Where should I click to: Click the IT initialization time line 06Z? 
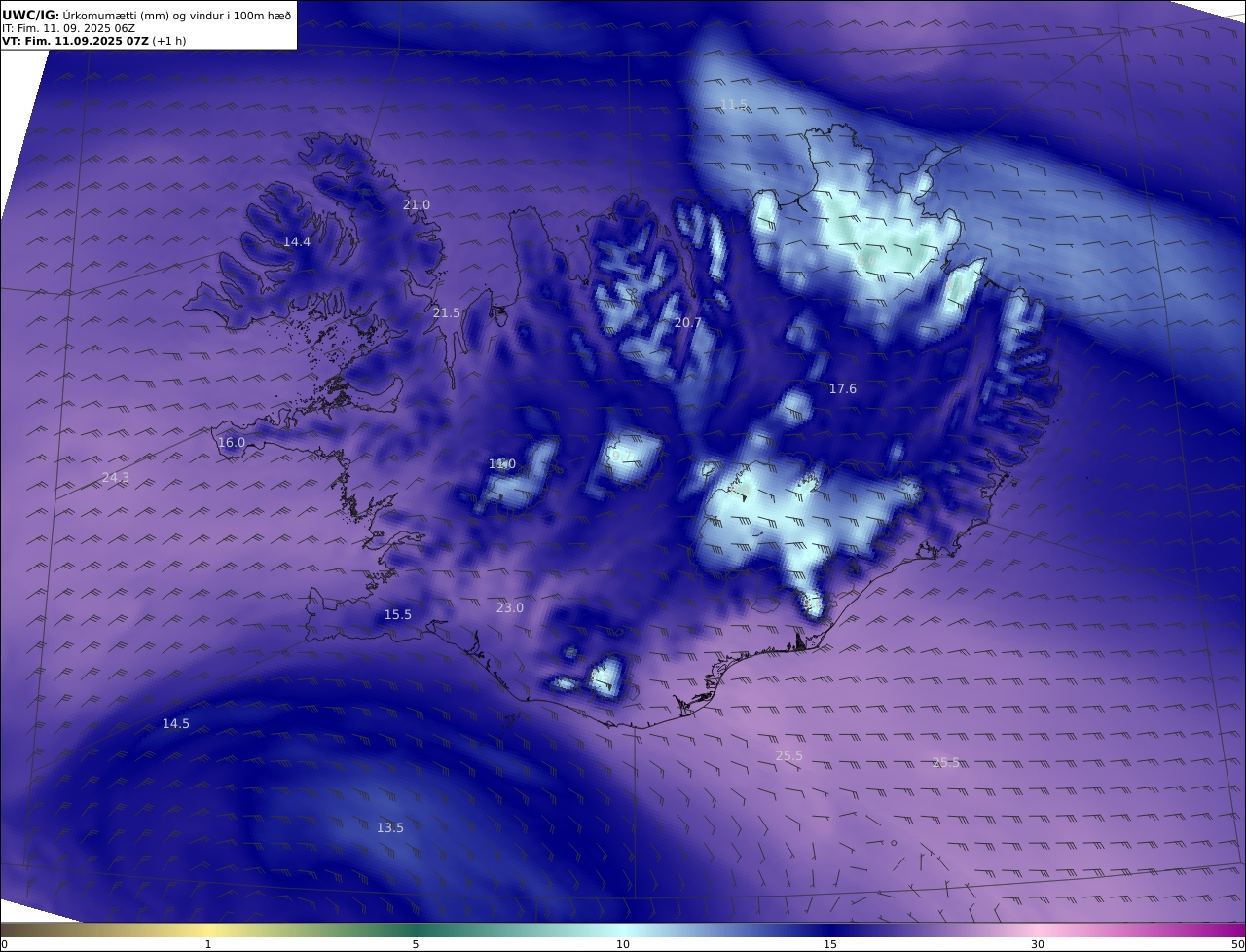pyautogui.click(x=68, y=28)
